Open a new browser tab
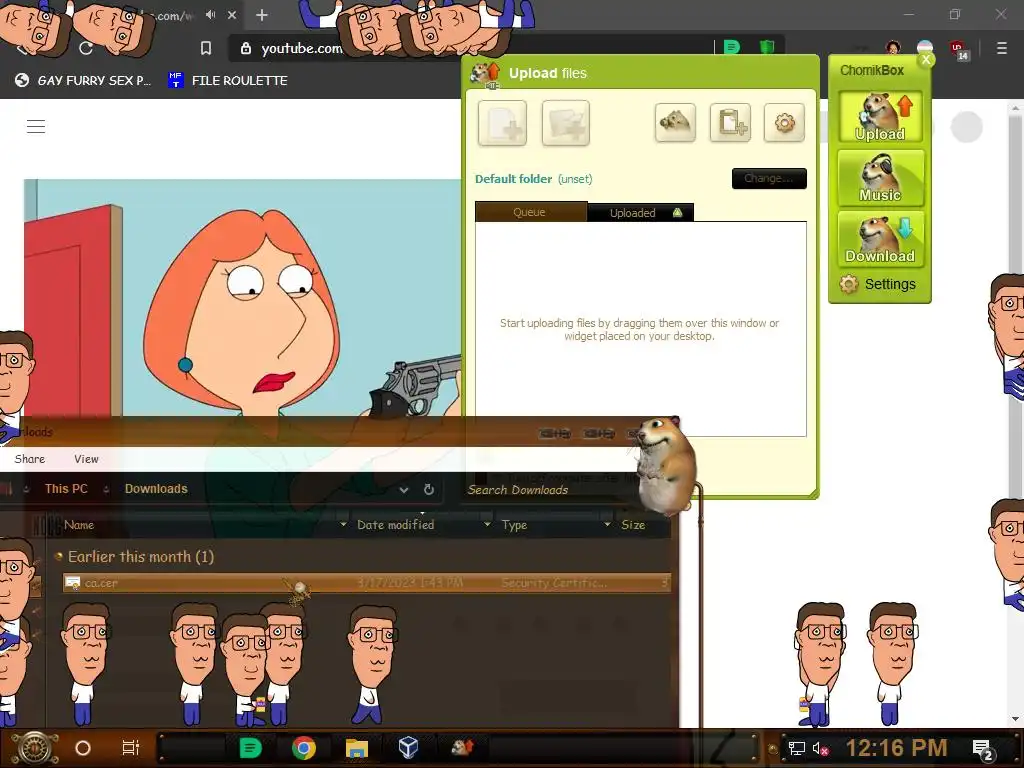The height and width of the screenshot is (768, 1024). pyautogui.click(x=262, y=14)
